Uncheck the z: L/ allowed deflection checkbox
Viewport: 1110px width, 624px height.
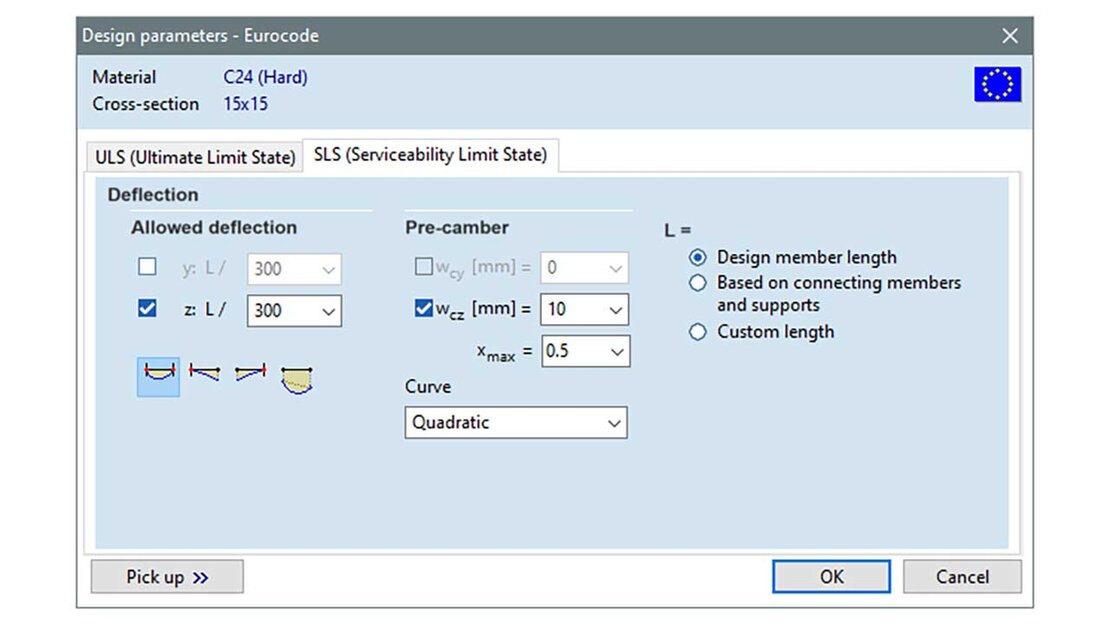click(147, 309)
